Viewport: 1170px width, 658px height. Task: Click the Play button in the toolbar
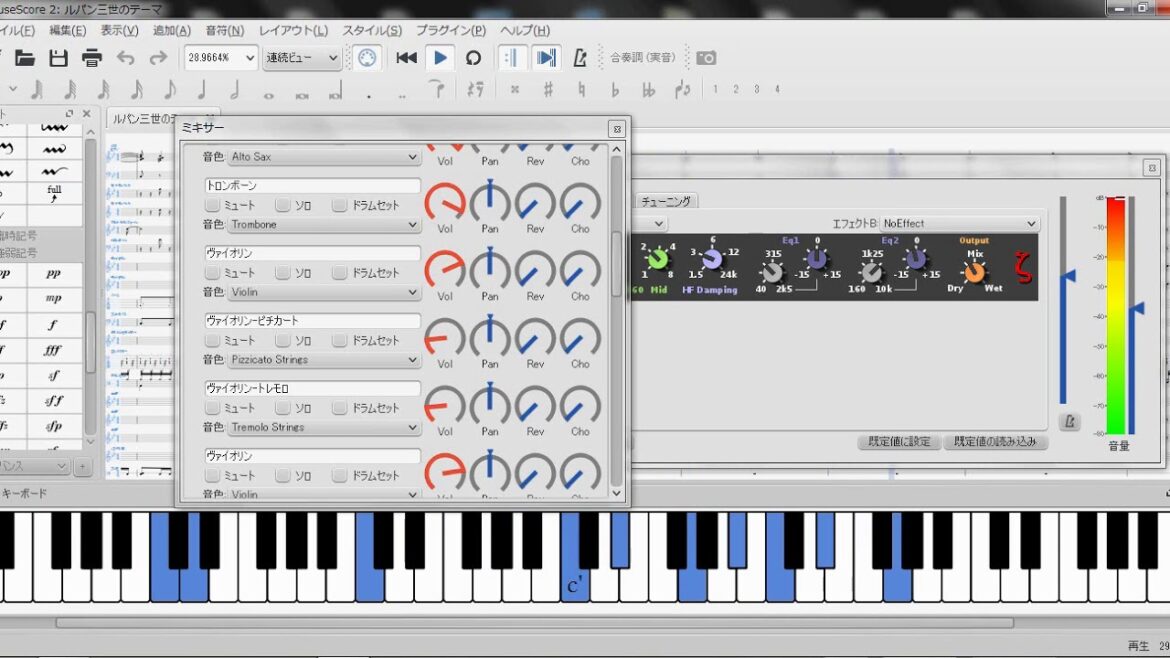pos(440,58)
